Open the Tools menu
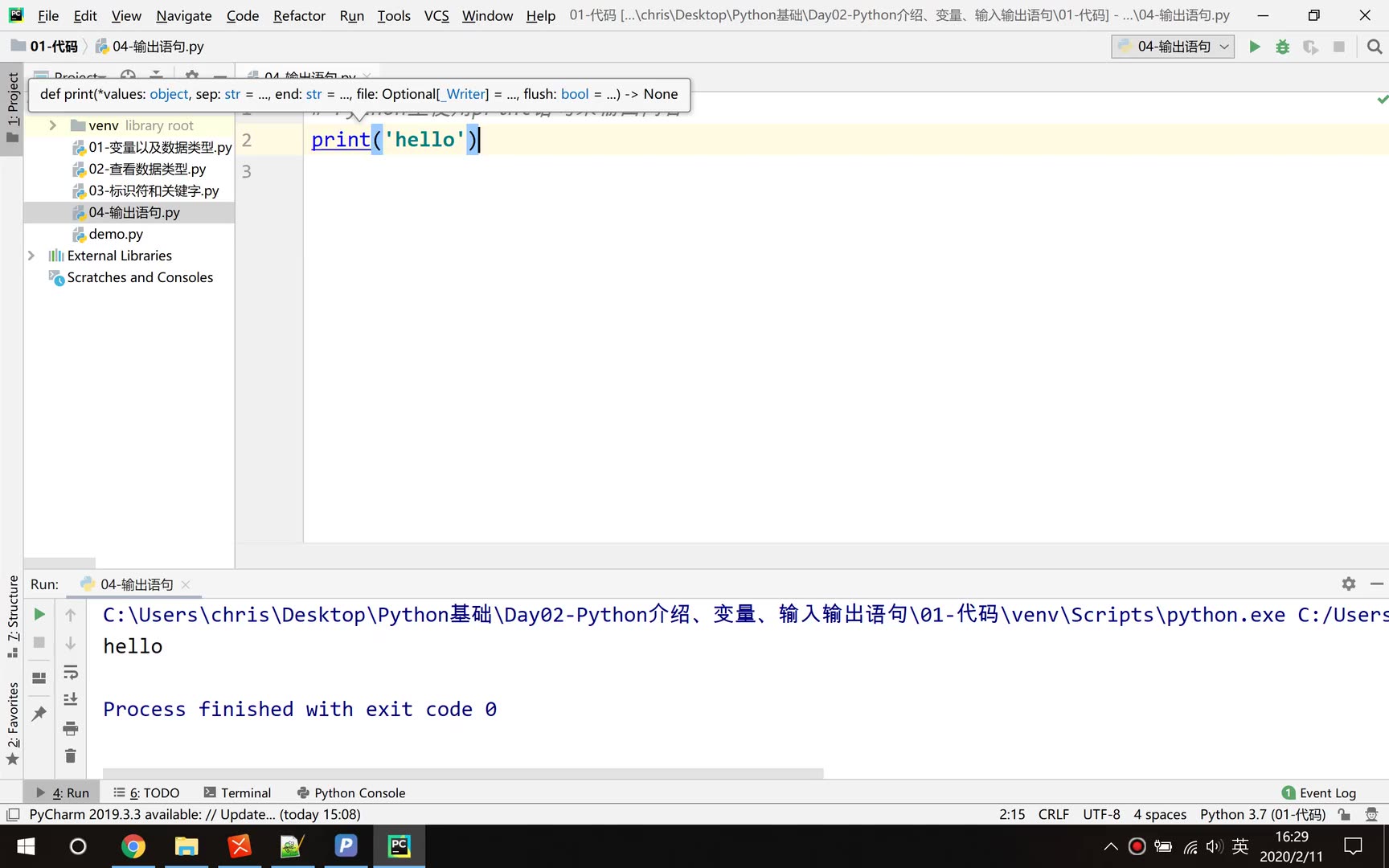Viewport: 1389px width, 868px height. (x=394, y=15)
